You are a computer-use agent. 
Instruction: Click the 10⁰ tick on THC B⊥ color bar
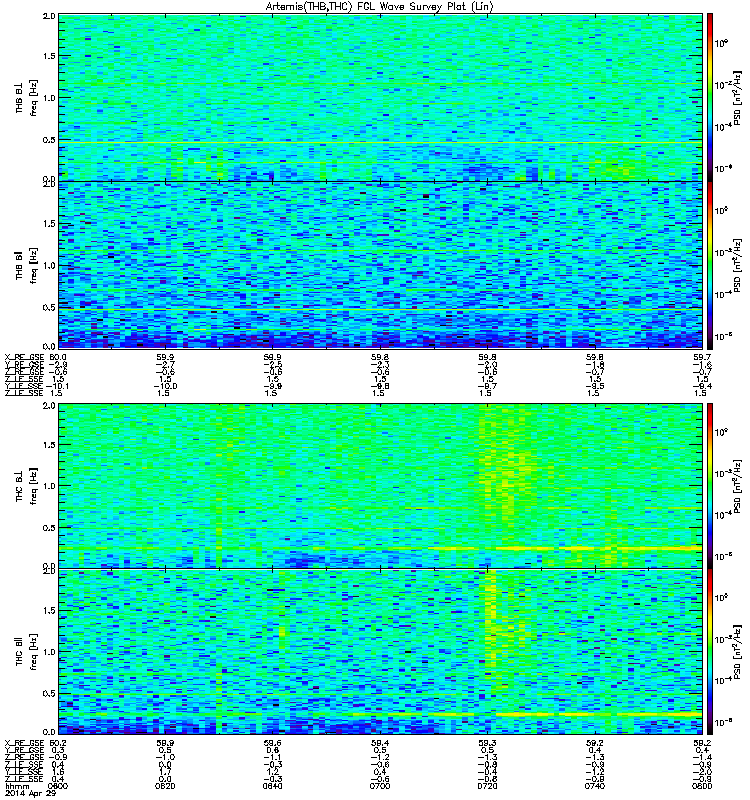pos(721,433)
